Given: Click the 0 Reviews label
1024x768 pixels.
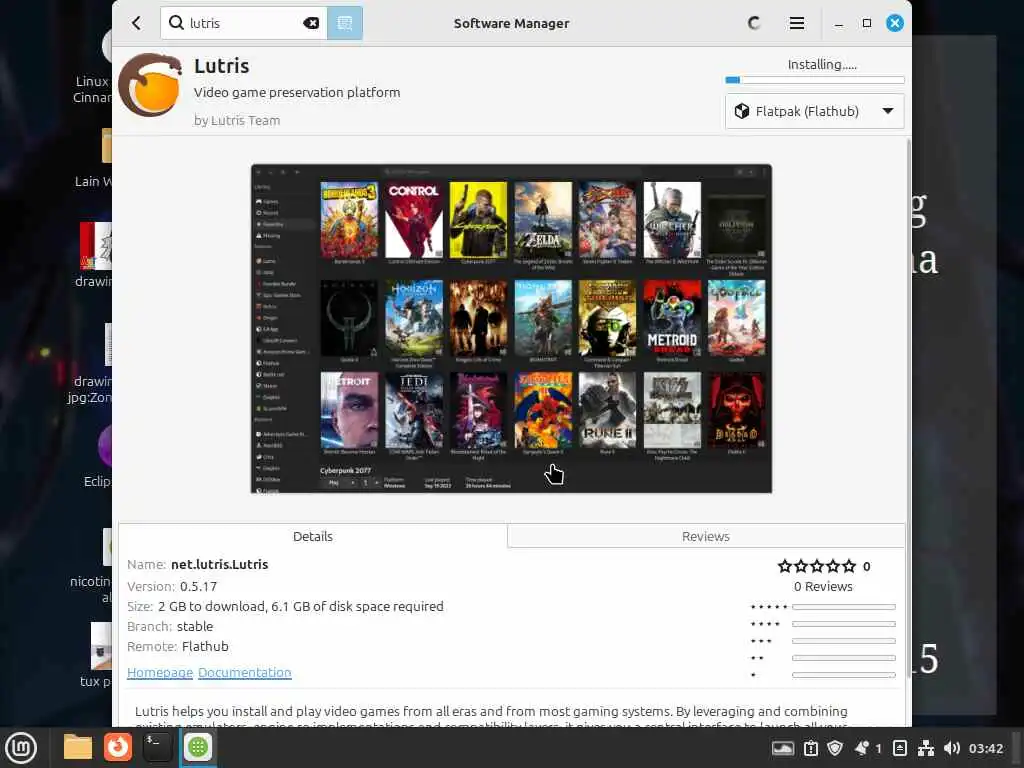Looking at the screenshot, I should [823, 586].
